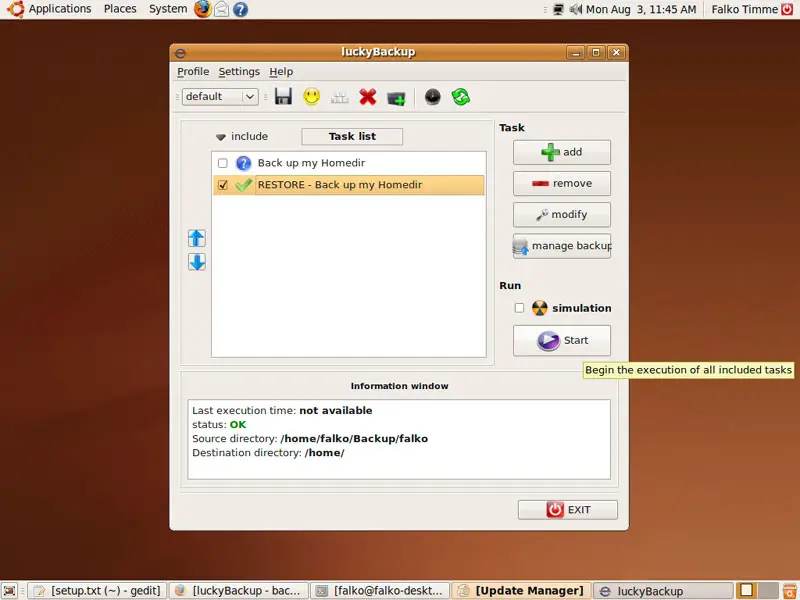800x600 pixels.
Task: Click the add task button
Action: pos(561,152)
